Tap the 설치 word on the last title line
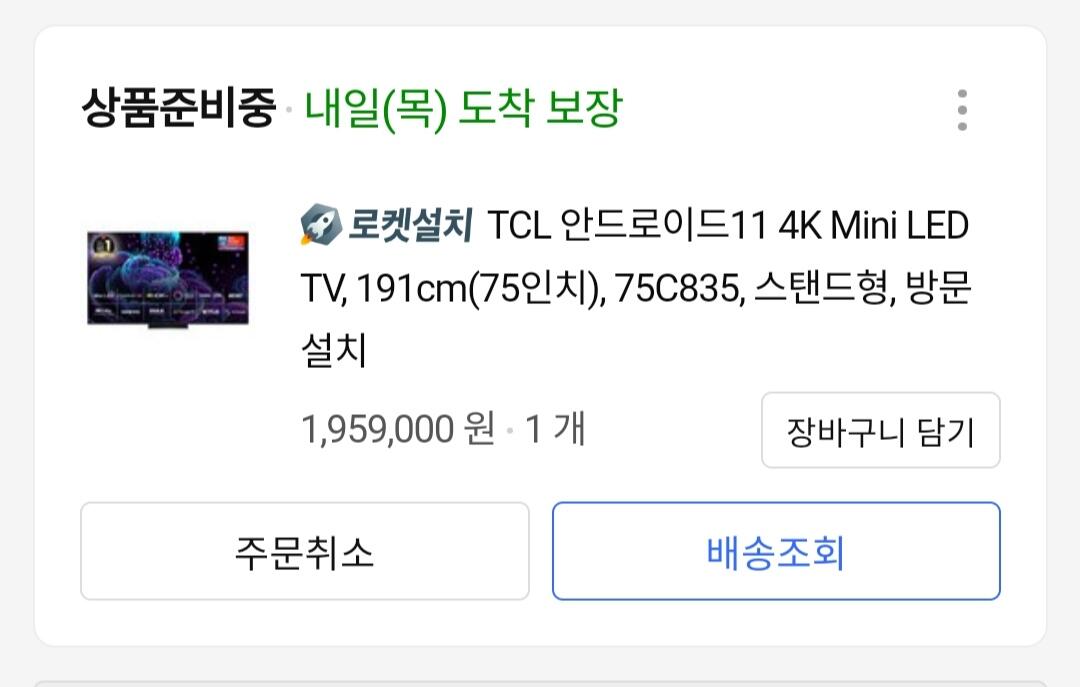The width and height of the screenshot is (1080, 687). [x=333, y=350]
